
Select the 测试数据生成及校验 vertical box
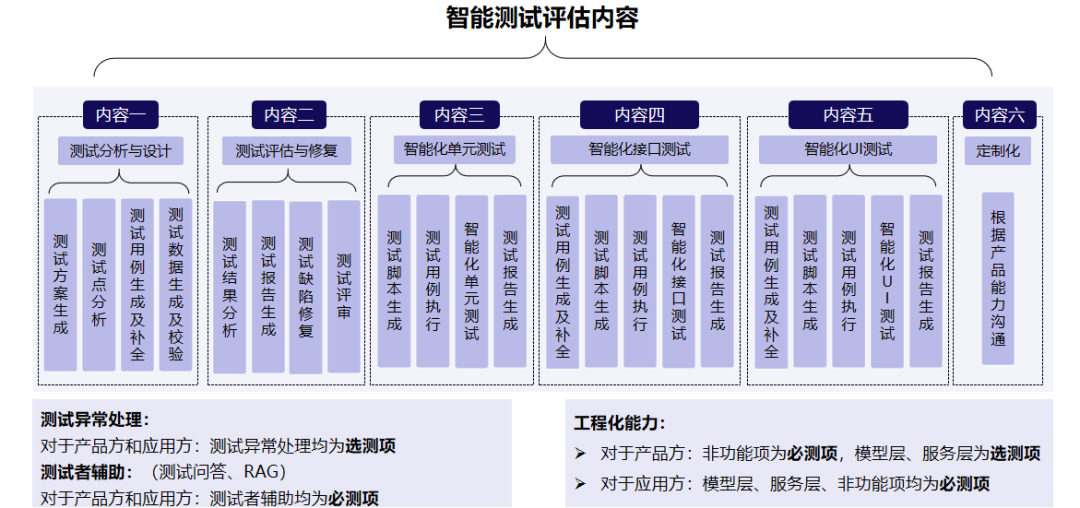[176, 285]
